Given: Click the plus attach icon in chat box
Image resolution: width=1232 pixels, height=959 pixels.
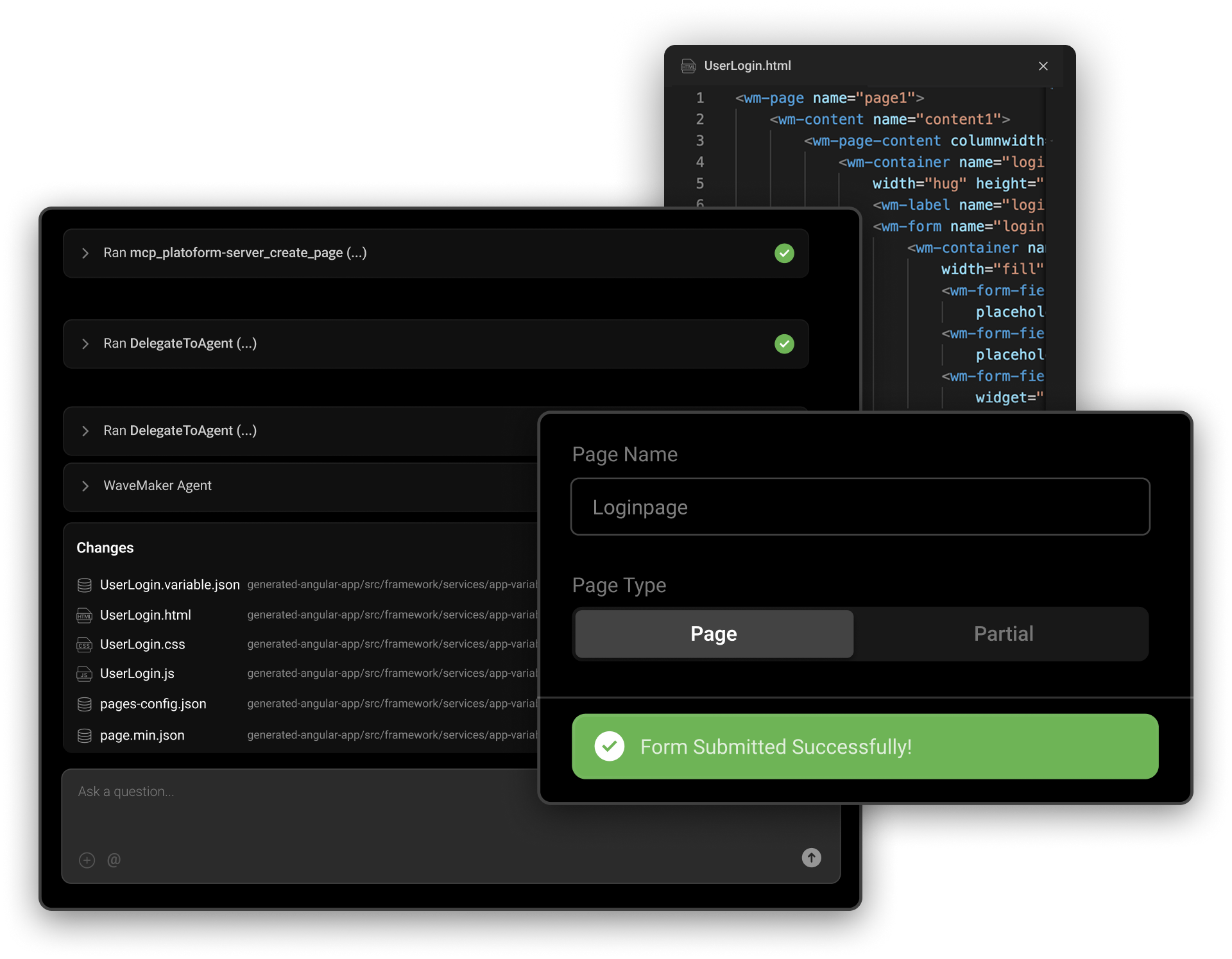Looking at the screenshot, I should tap(87, 860).
